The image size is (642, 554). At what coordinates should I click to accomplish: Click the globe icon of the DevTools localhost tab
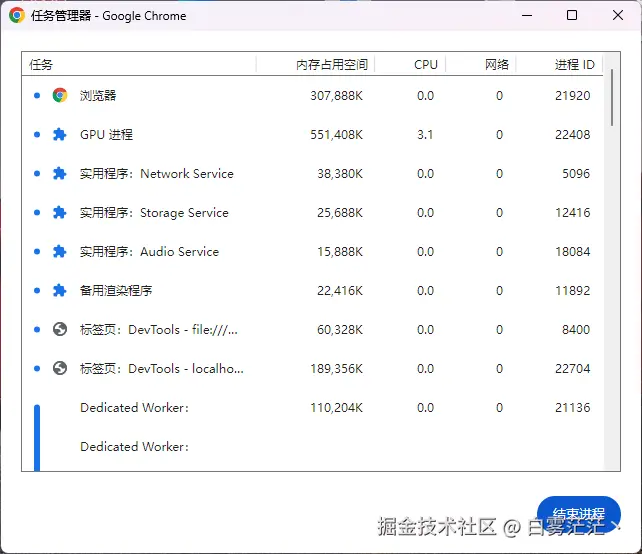tap(60, 369)
